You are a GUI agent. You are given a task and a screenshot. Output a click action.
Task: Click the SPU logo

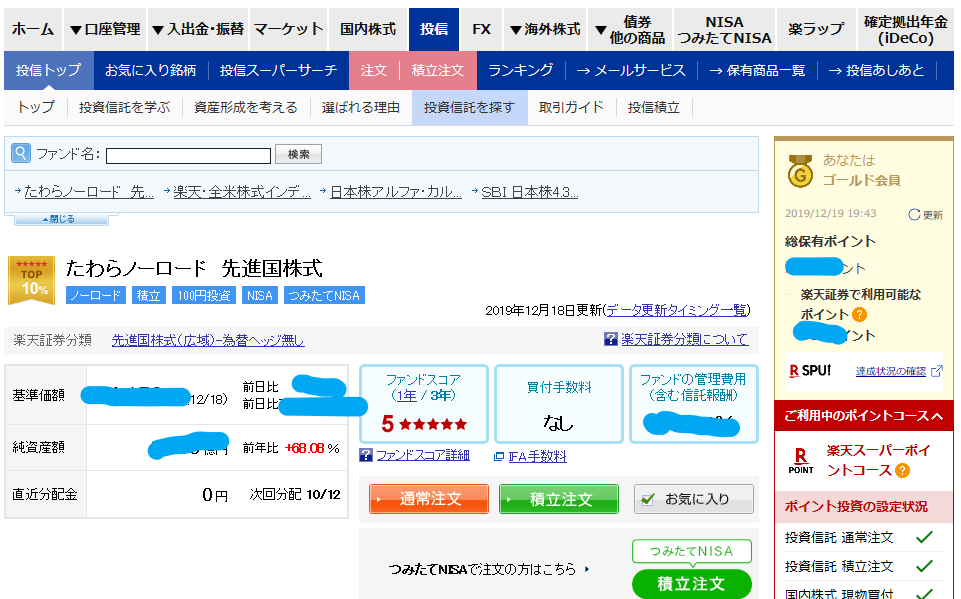810,371
